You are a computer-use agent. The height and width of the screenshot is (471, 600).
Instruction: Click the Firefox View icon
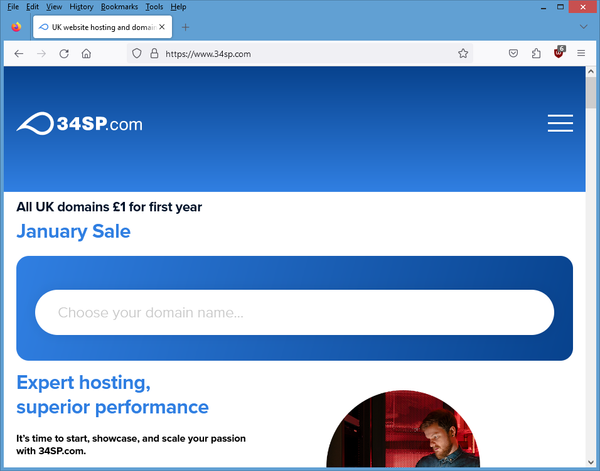click(16, 27)
